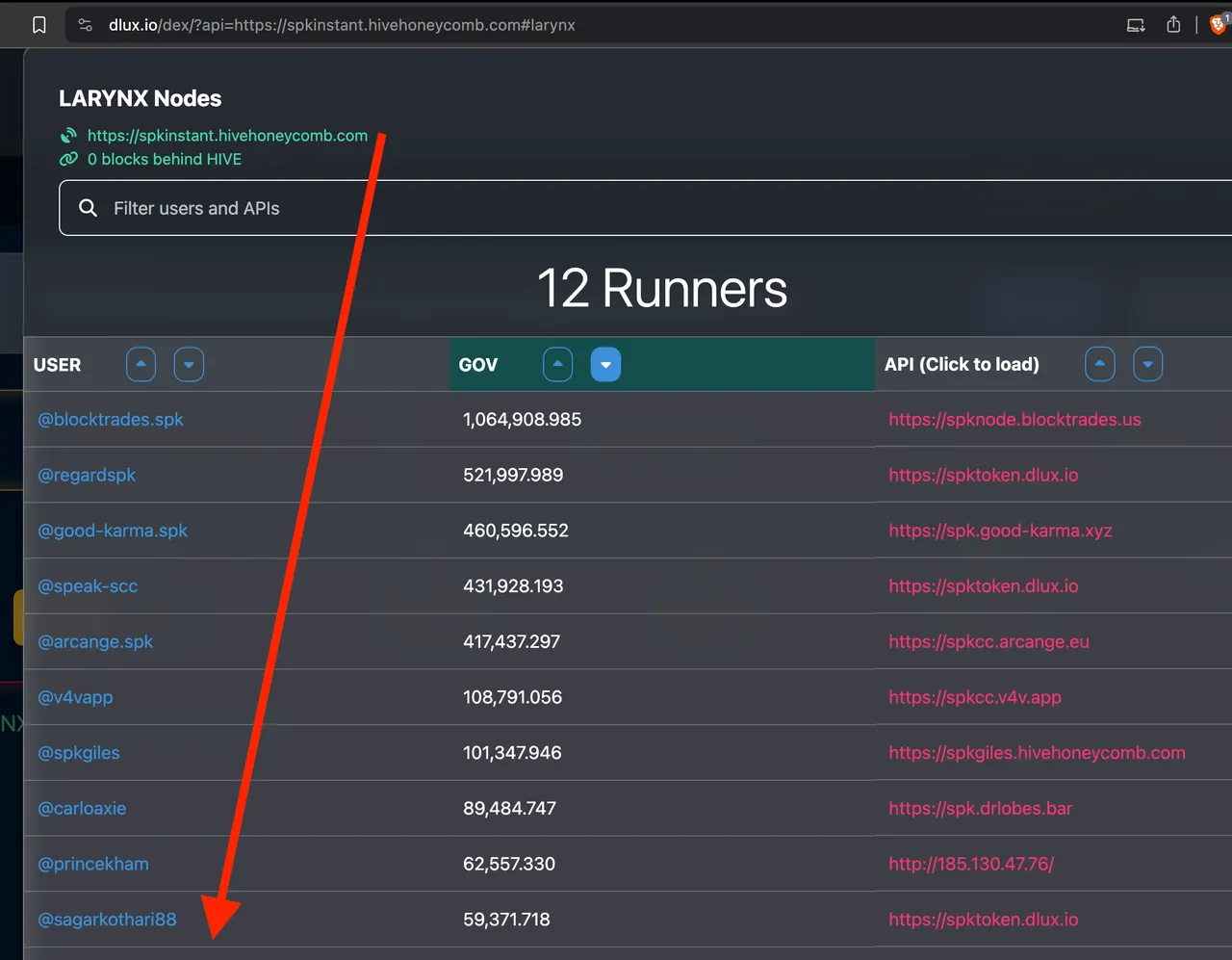1232x960 pixels.
Task: Load the https://spk.good-karma.xyz API
Action: pyautogui.click(x=1000, y=531)
